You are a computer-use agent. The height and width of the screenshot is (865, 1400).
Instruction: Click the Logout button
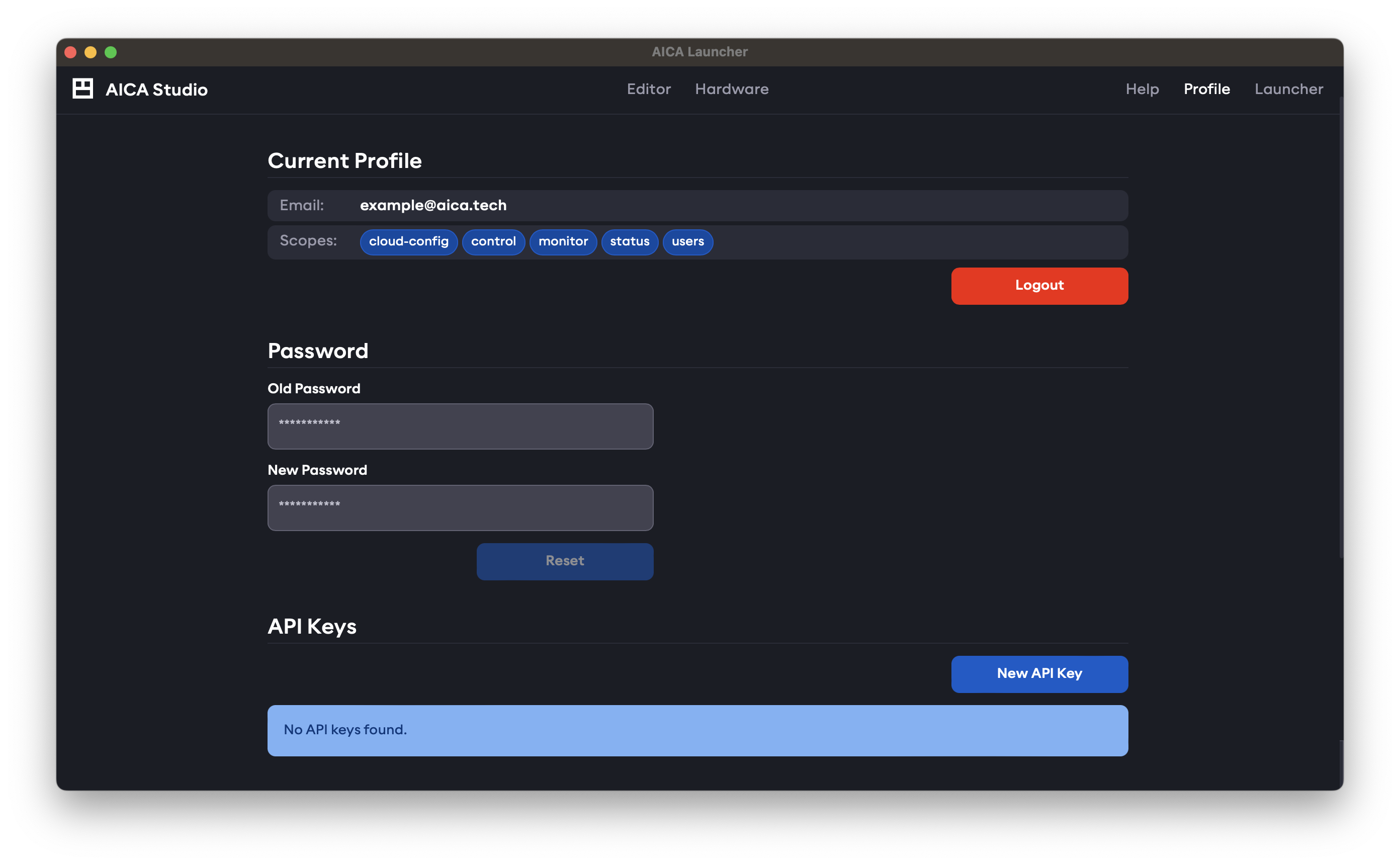pos(1039,286)
